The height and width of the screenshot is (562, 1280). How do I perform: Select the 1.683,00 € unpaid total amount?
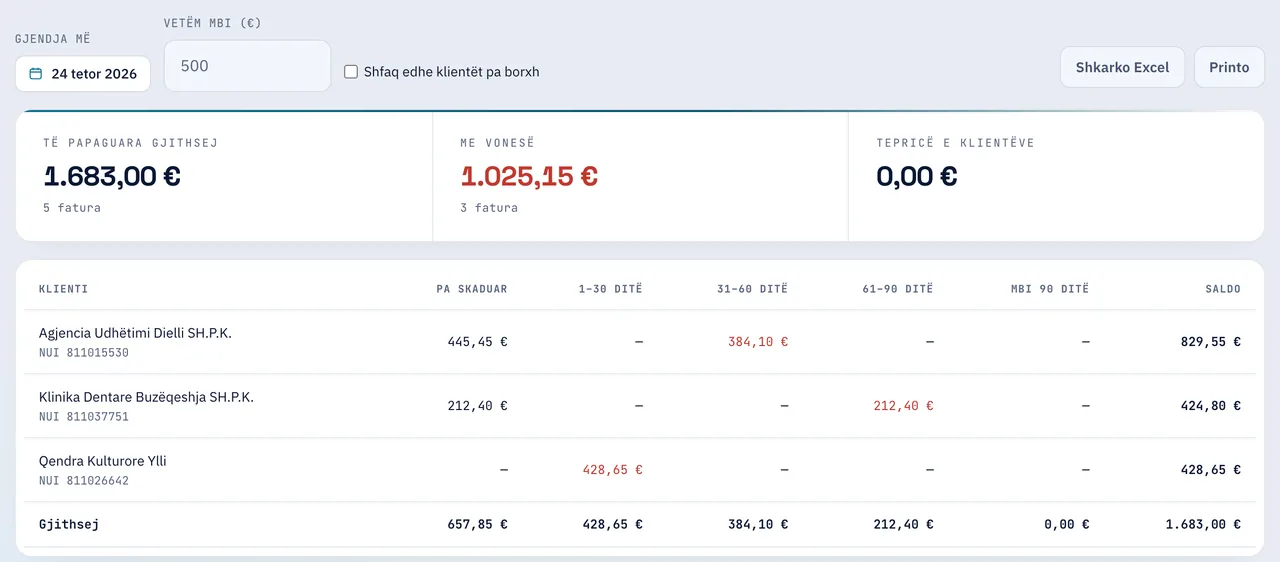point(112,176)
